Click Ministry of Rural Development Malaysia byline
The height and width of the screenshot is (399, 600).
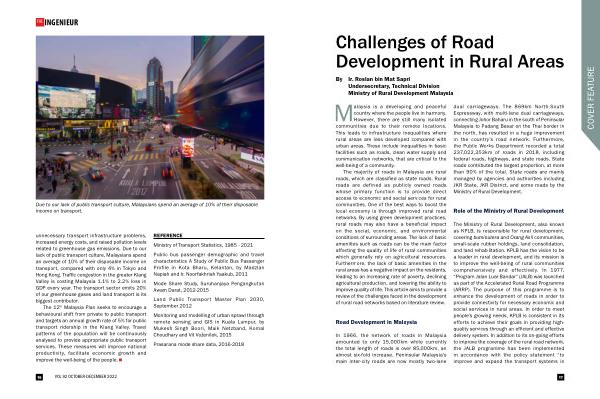[400, 93]
